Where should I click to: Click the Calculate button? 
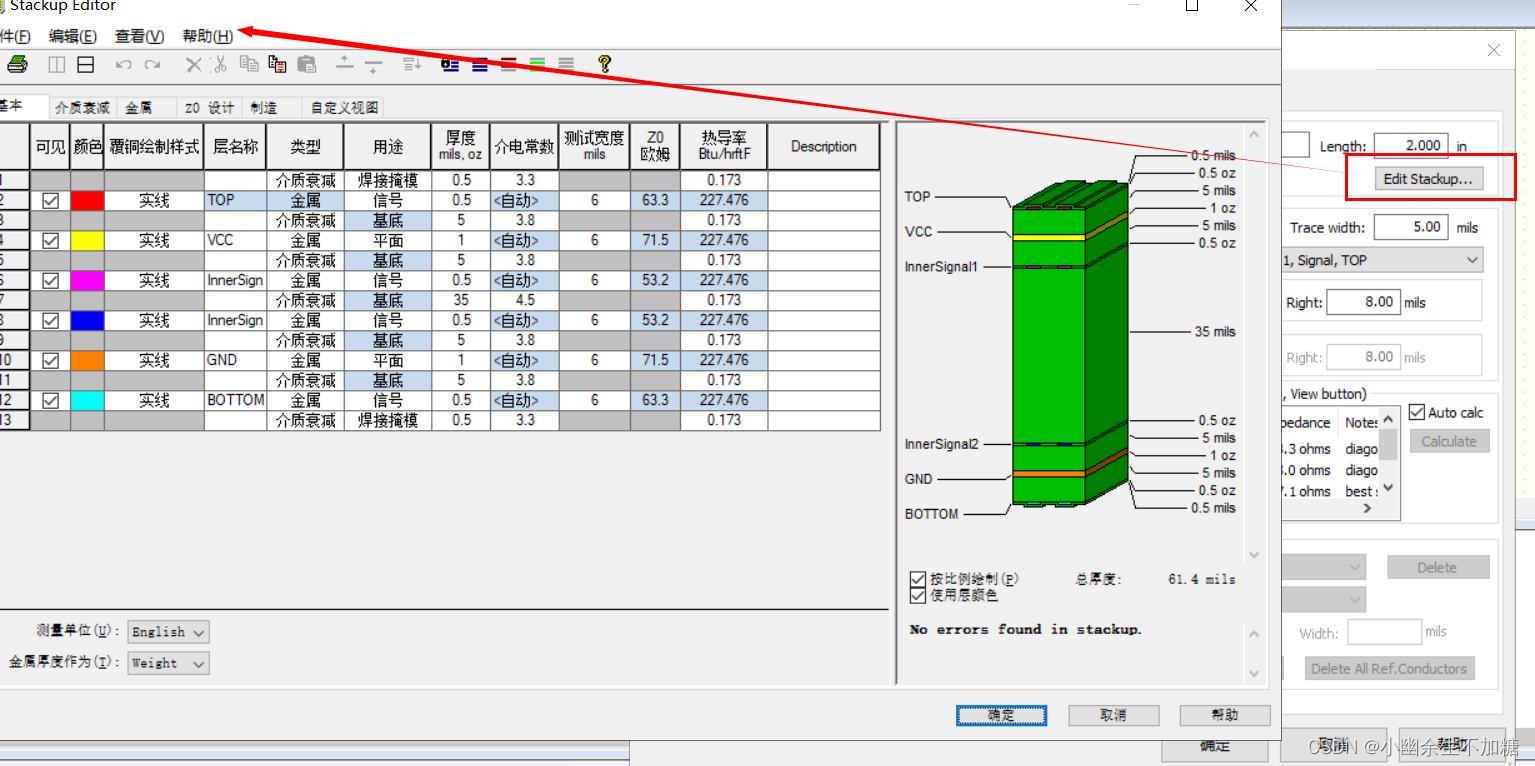pos(1449,441)
